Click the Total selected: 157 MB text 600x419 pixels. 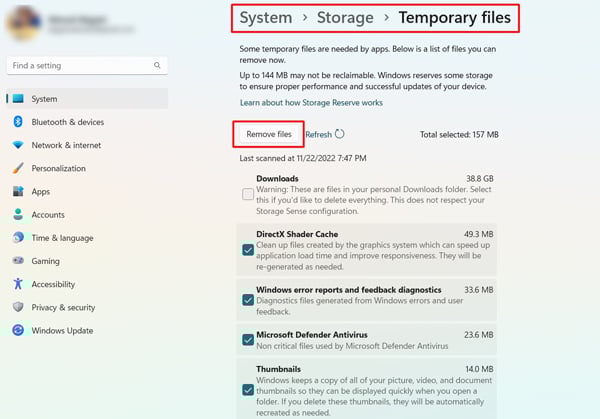pos(459,135)
